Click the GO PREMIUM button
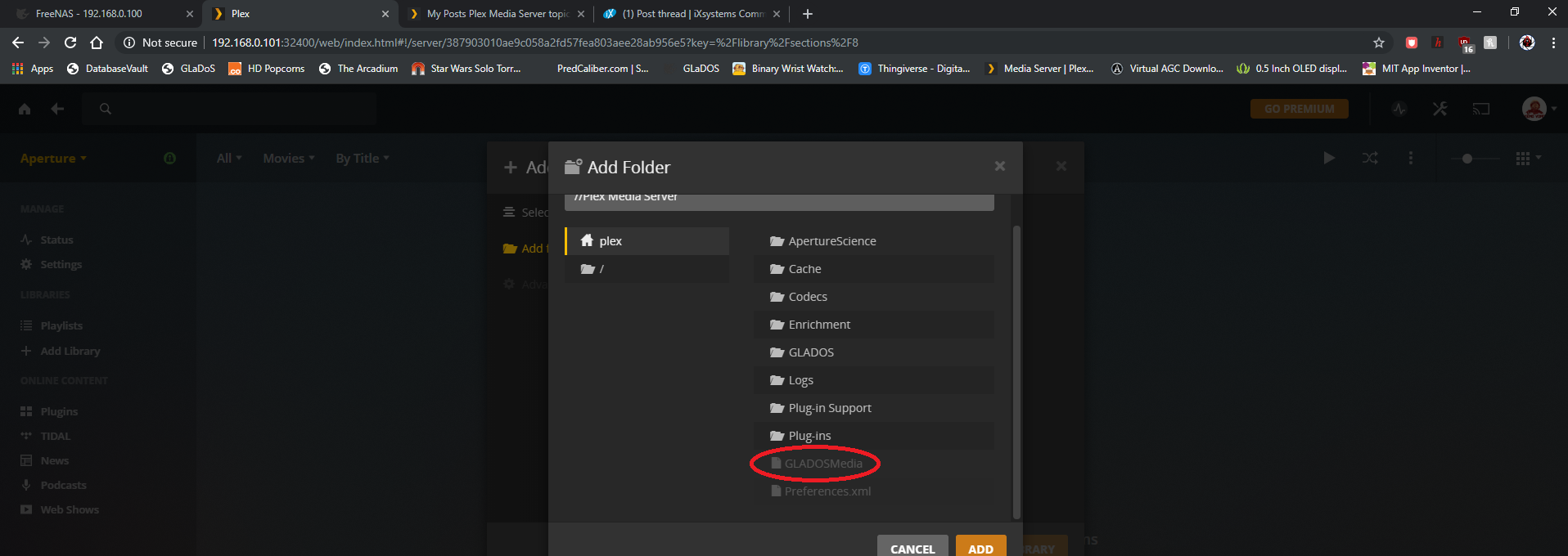 pyautogui.click(x=1300, y=109)
